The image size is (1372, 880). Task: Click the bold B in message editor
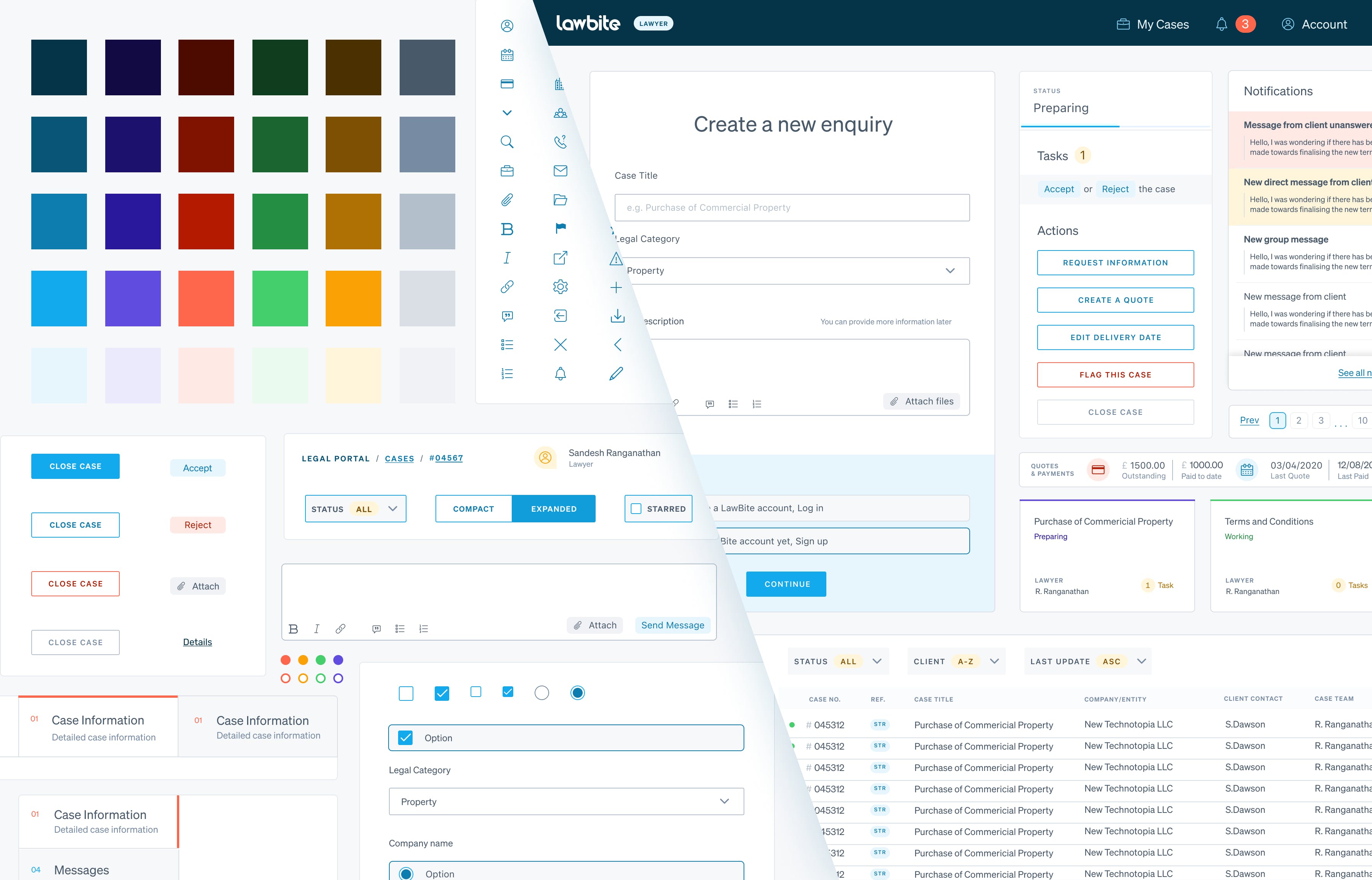click(293, 629)
